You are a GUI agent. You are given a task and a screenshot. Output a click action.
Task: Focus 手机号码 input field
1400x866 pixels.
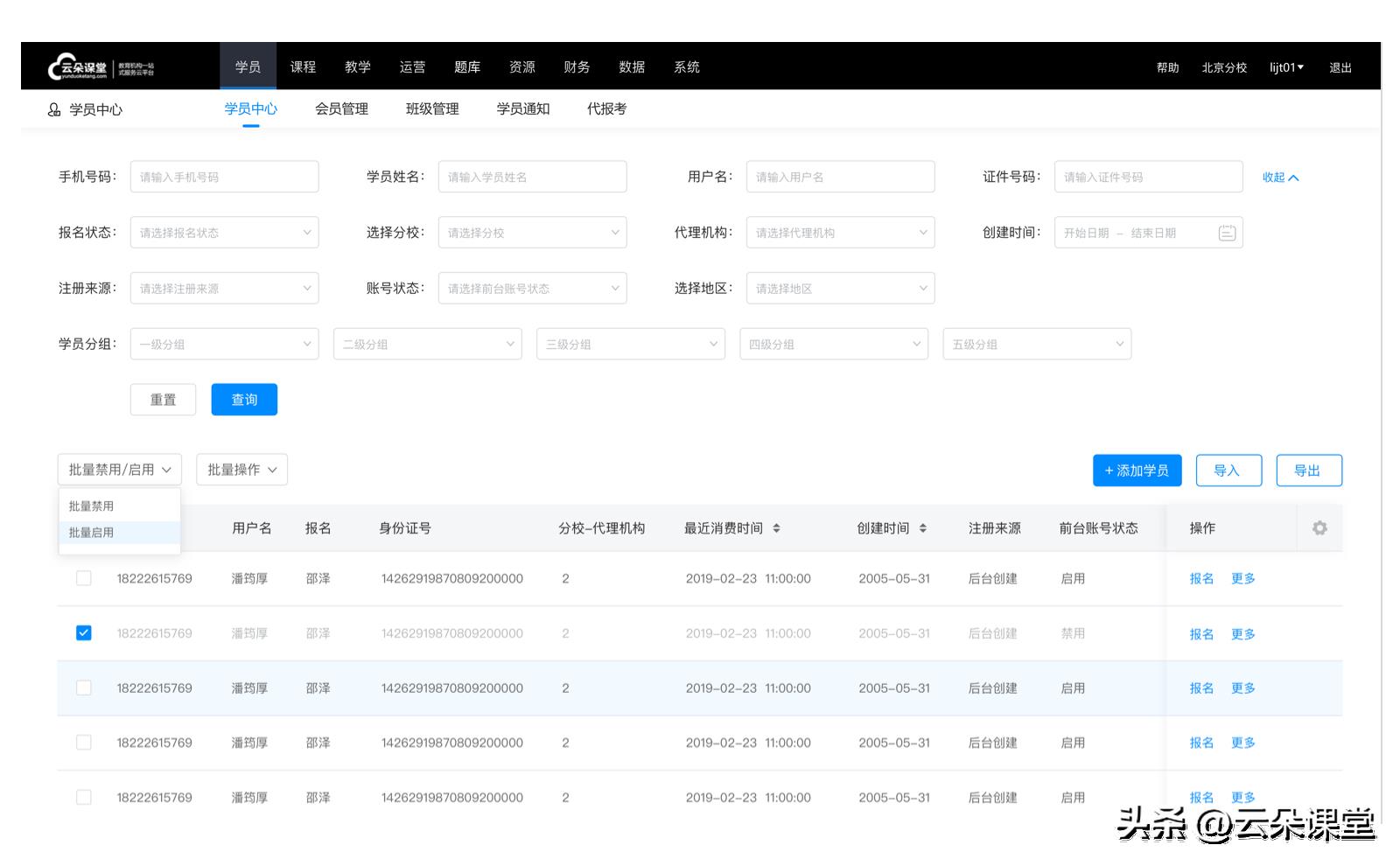click(x=225, y=177)
